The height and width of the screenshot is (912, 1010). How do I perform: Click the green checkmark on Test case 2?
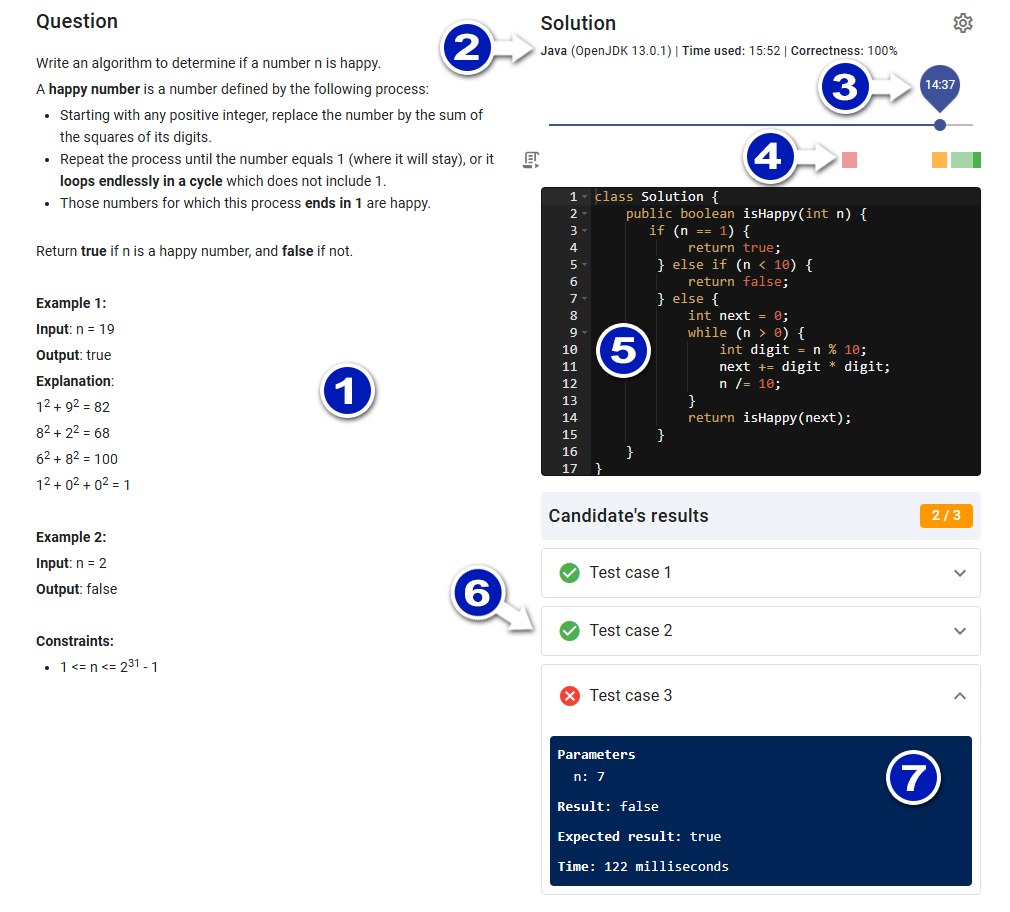[x=569, y=631]
